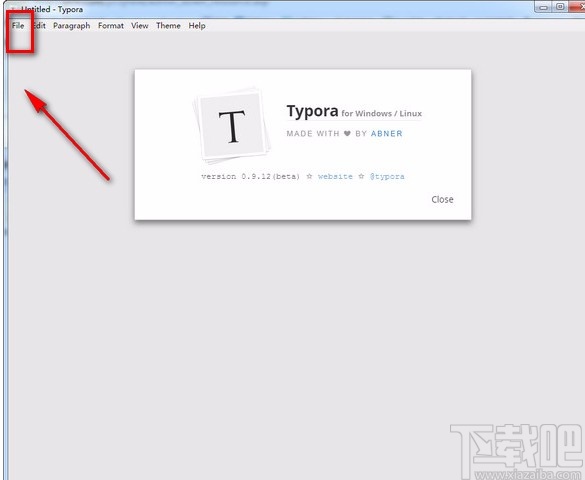
Task: Maximize the Typora window
Action: [560, 7]
